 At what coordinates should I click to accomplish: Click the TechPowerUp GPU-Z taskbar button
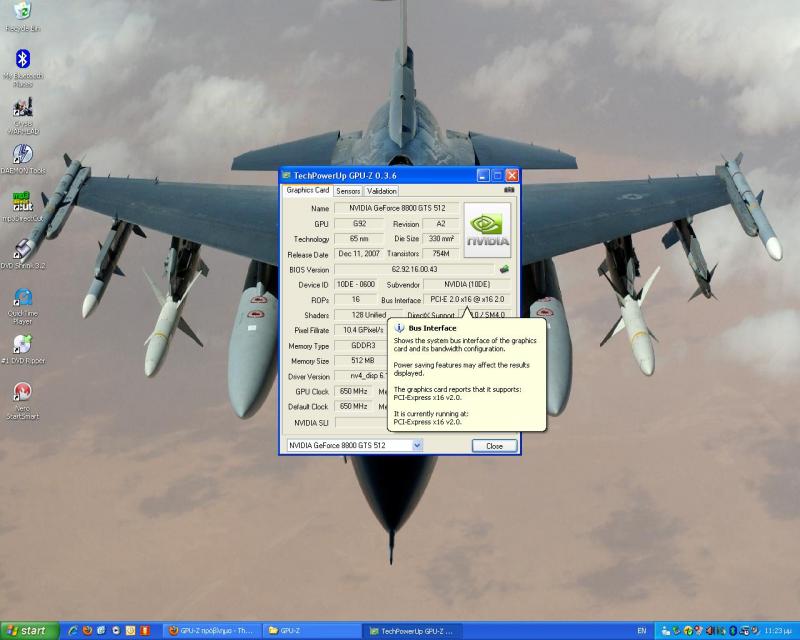coord(412,631)
